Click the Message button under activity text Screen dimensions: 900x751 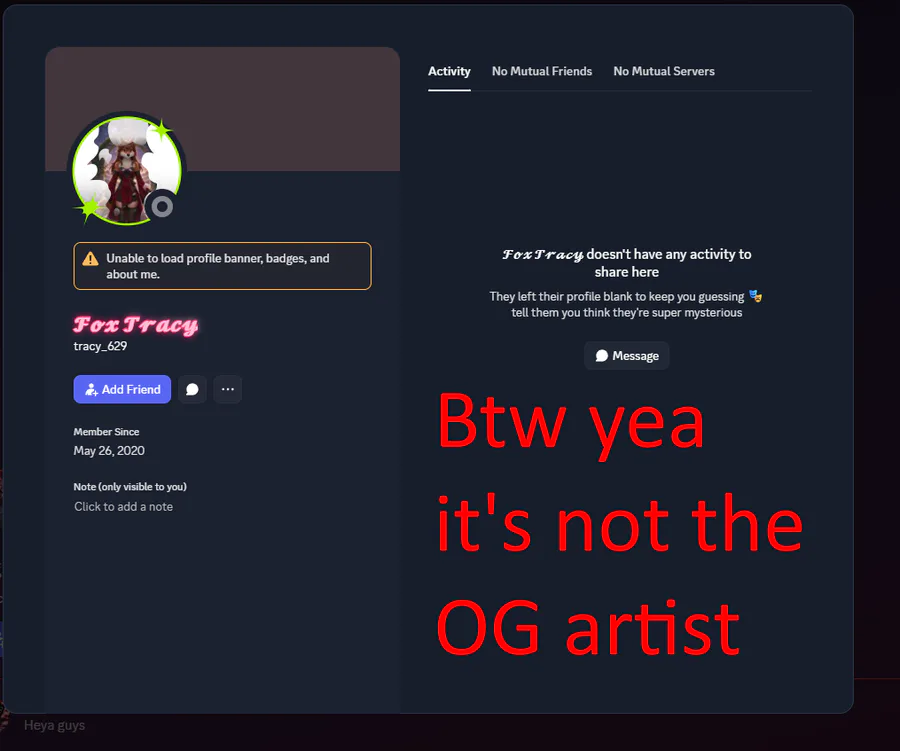click(626, 356)
